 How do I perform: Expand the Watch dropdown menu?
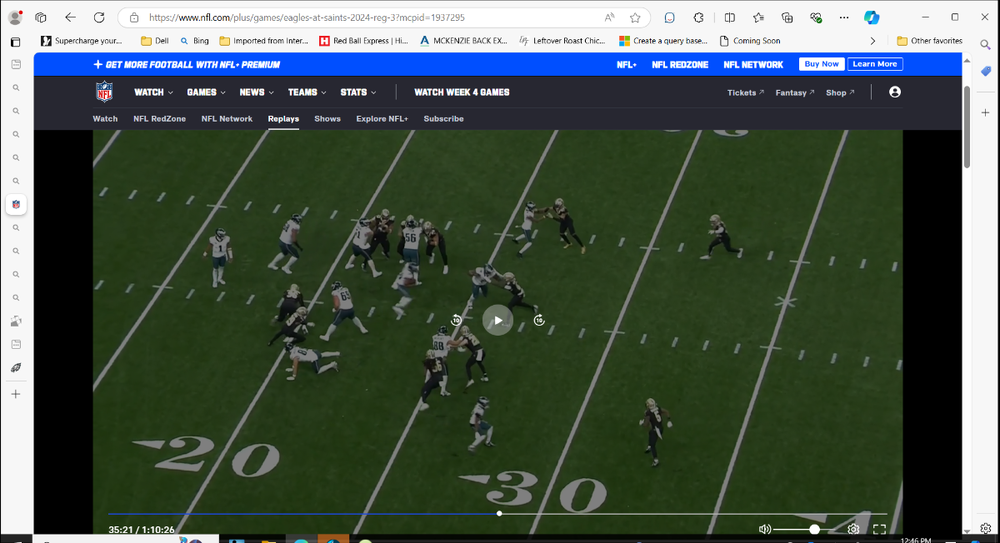[x=153, y=92]
